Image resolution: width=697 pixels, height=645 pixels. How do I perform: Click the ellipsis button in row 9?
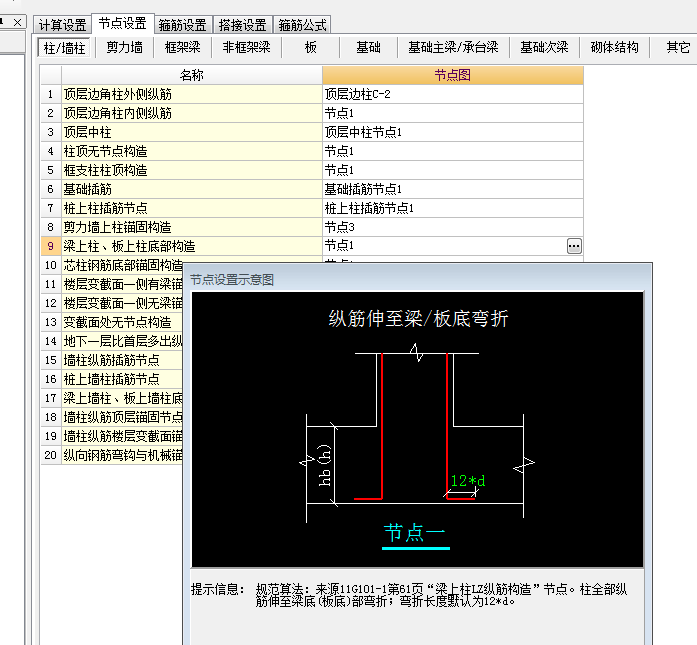tap(574, 246)
